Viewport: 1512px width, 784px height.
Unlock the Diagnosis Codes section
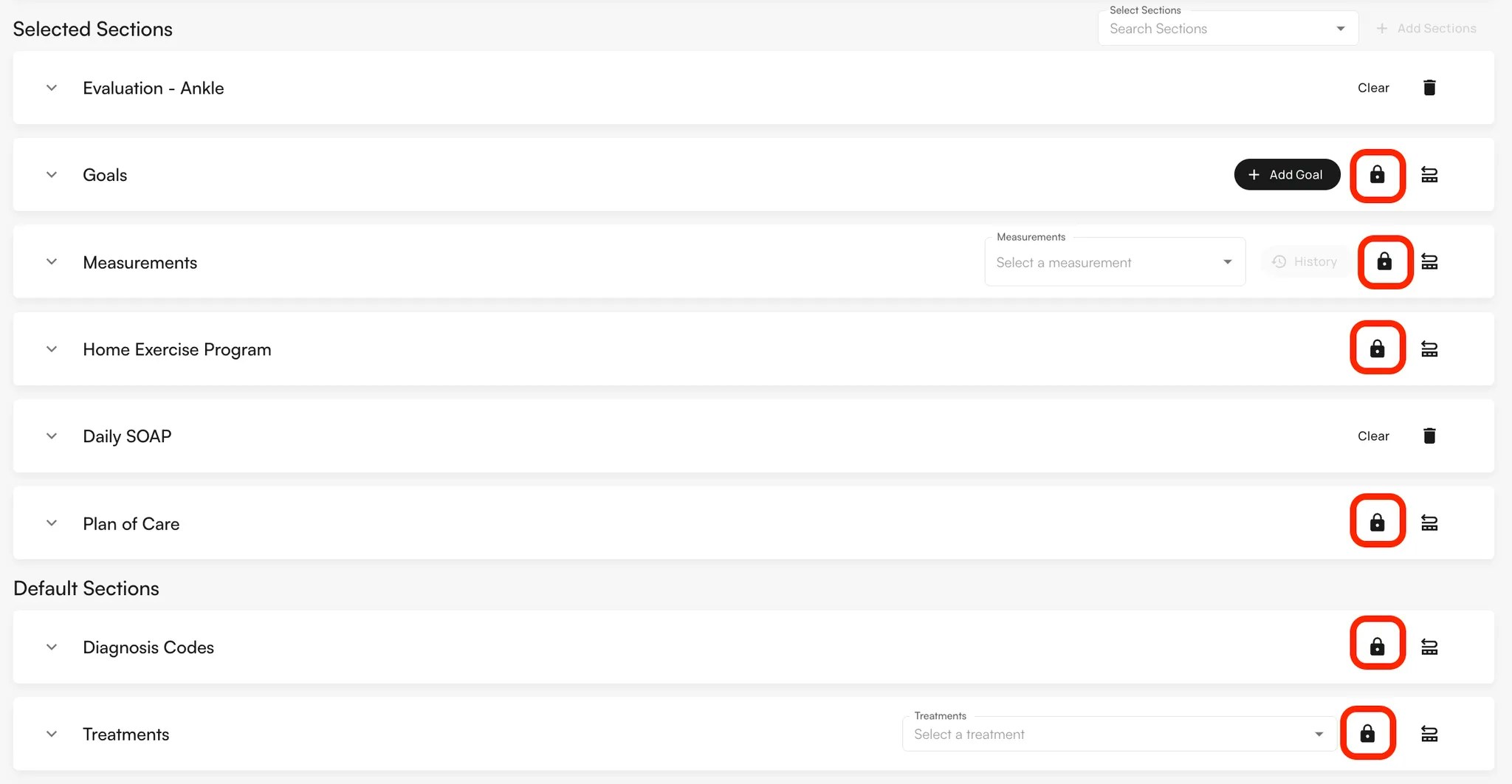pyautogui.click(x=1378, y=644)
